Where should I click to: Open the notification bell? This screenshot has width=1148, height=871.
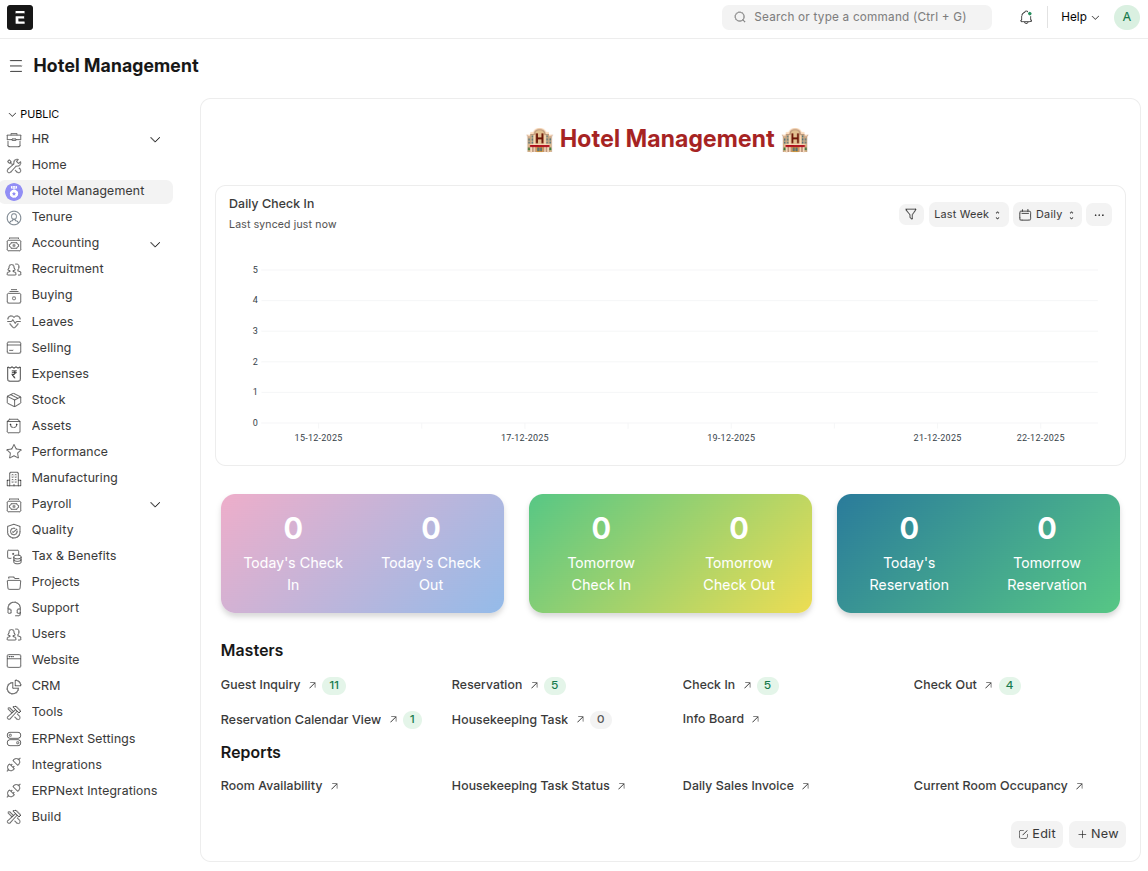pyautogui.click(x=1026, y=17)
